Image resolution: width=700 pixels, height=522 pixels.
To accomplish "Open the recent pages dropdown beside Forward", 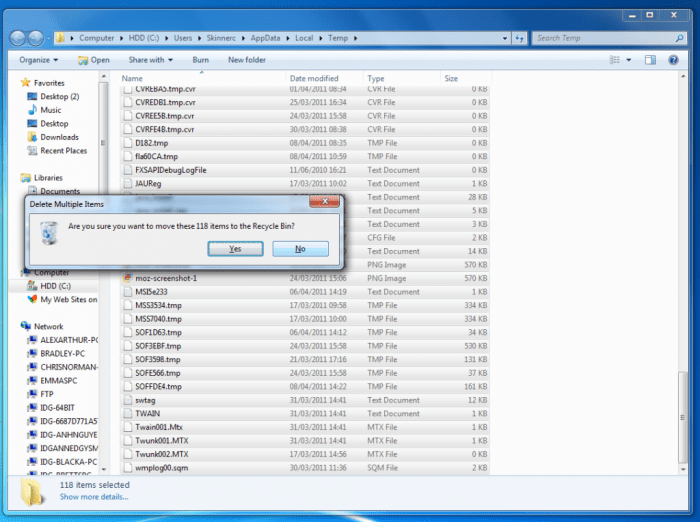I will click(48, 38).
